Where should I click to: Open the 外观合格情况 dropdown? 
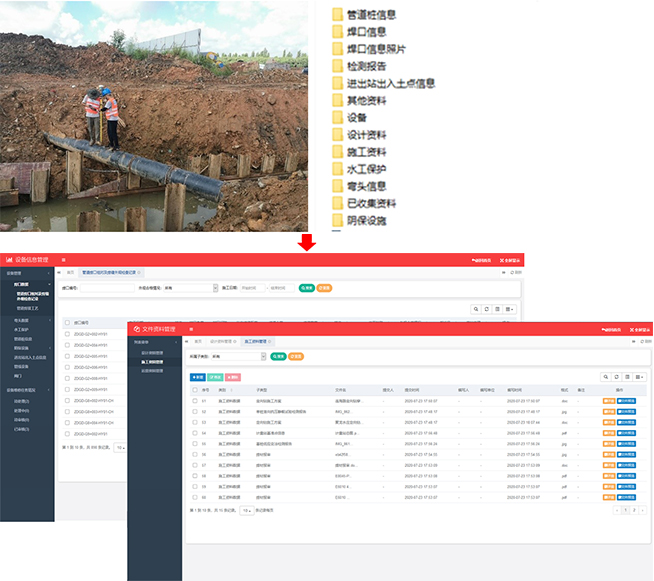pyautogui.click(x=190, y=288)
